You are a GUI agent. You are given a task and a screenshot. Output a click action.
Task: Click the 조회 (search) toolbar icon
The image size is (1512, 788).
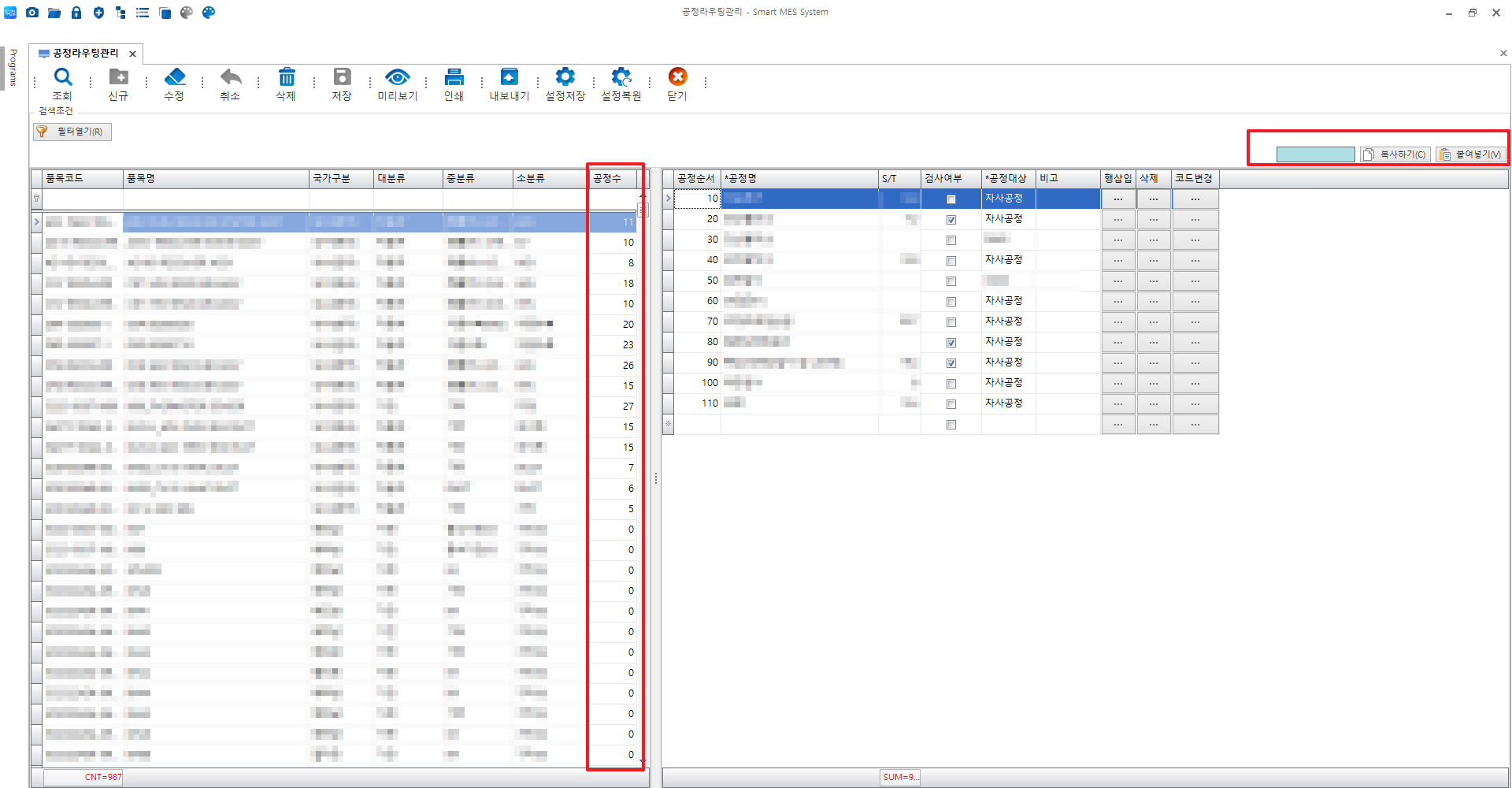click(x=62, y=77)
